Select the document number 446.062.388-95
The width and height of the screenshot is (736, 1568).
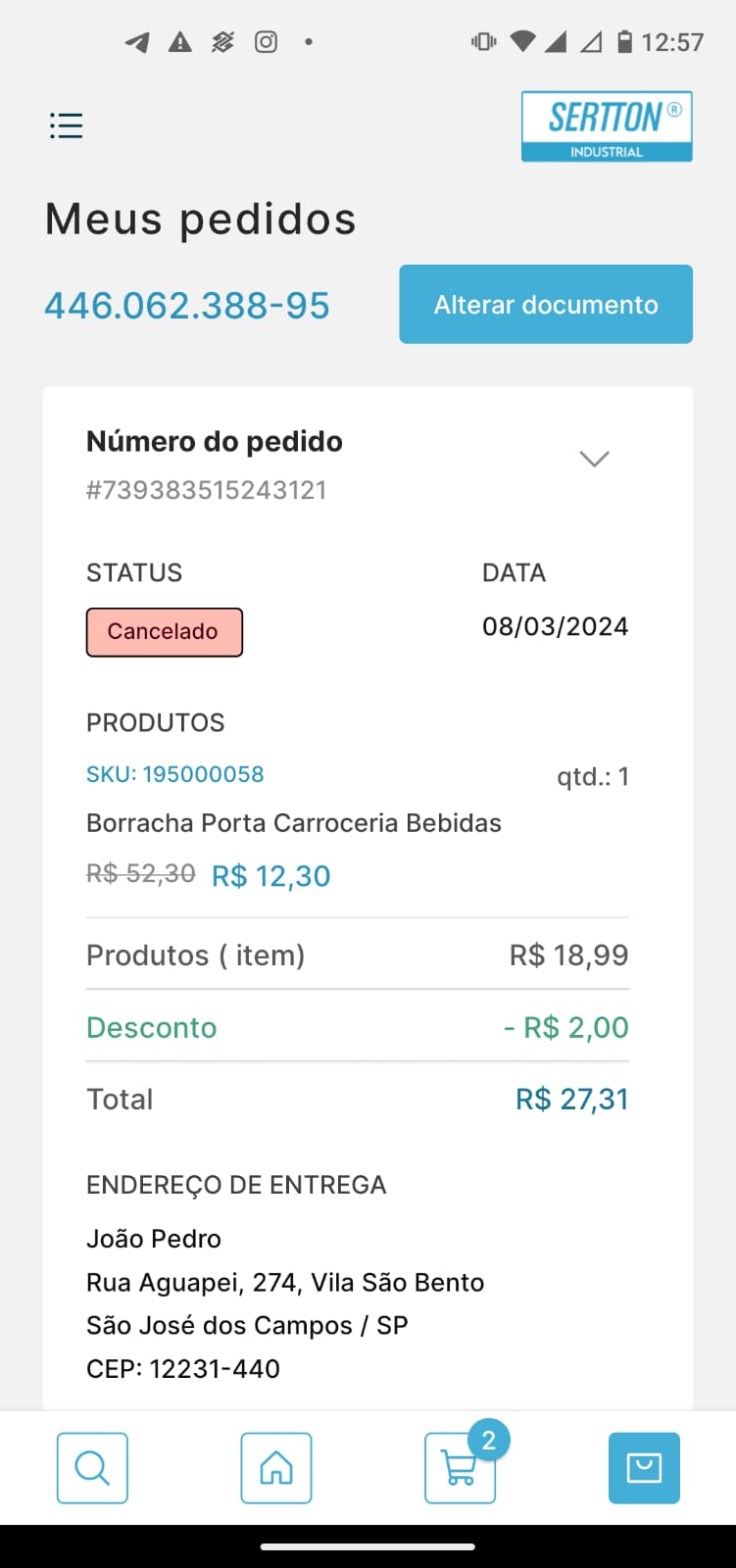pos(187,306)
